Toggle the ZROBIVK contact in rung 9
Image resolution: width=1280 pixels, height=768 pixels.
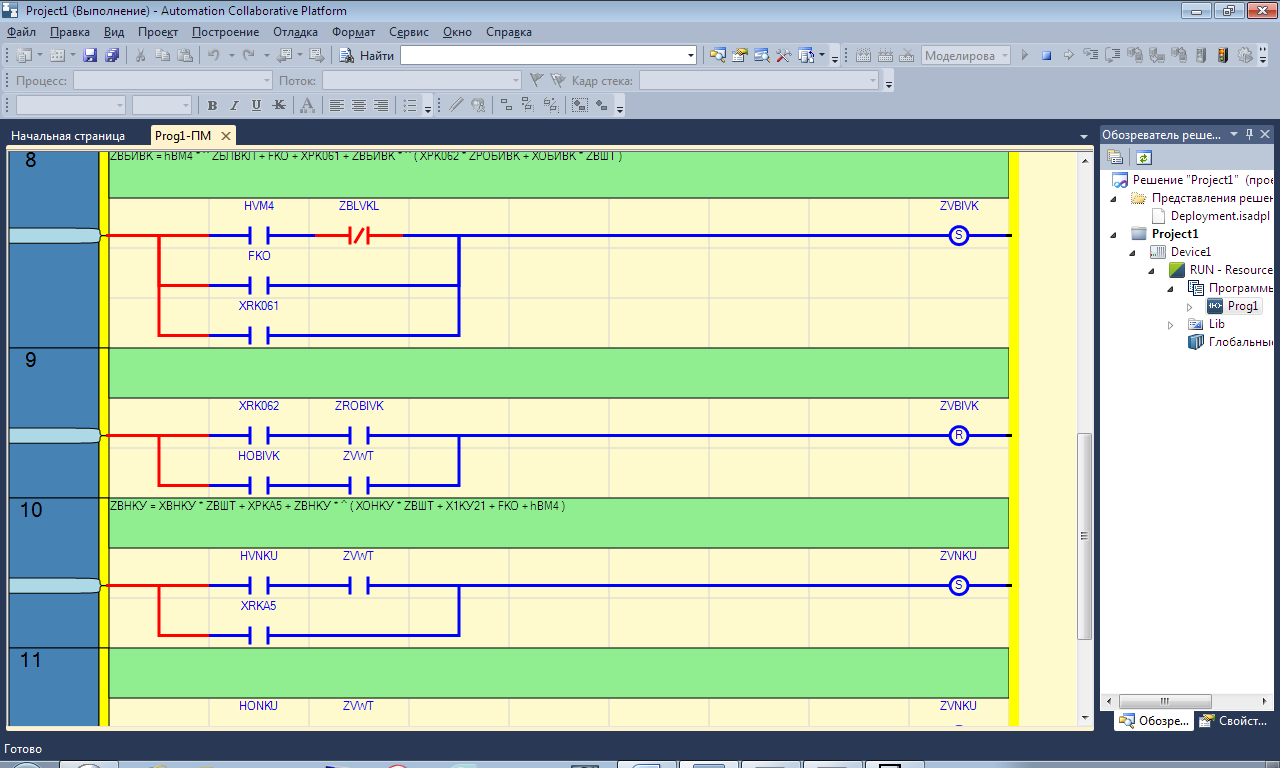(x=359, y=436)
